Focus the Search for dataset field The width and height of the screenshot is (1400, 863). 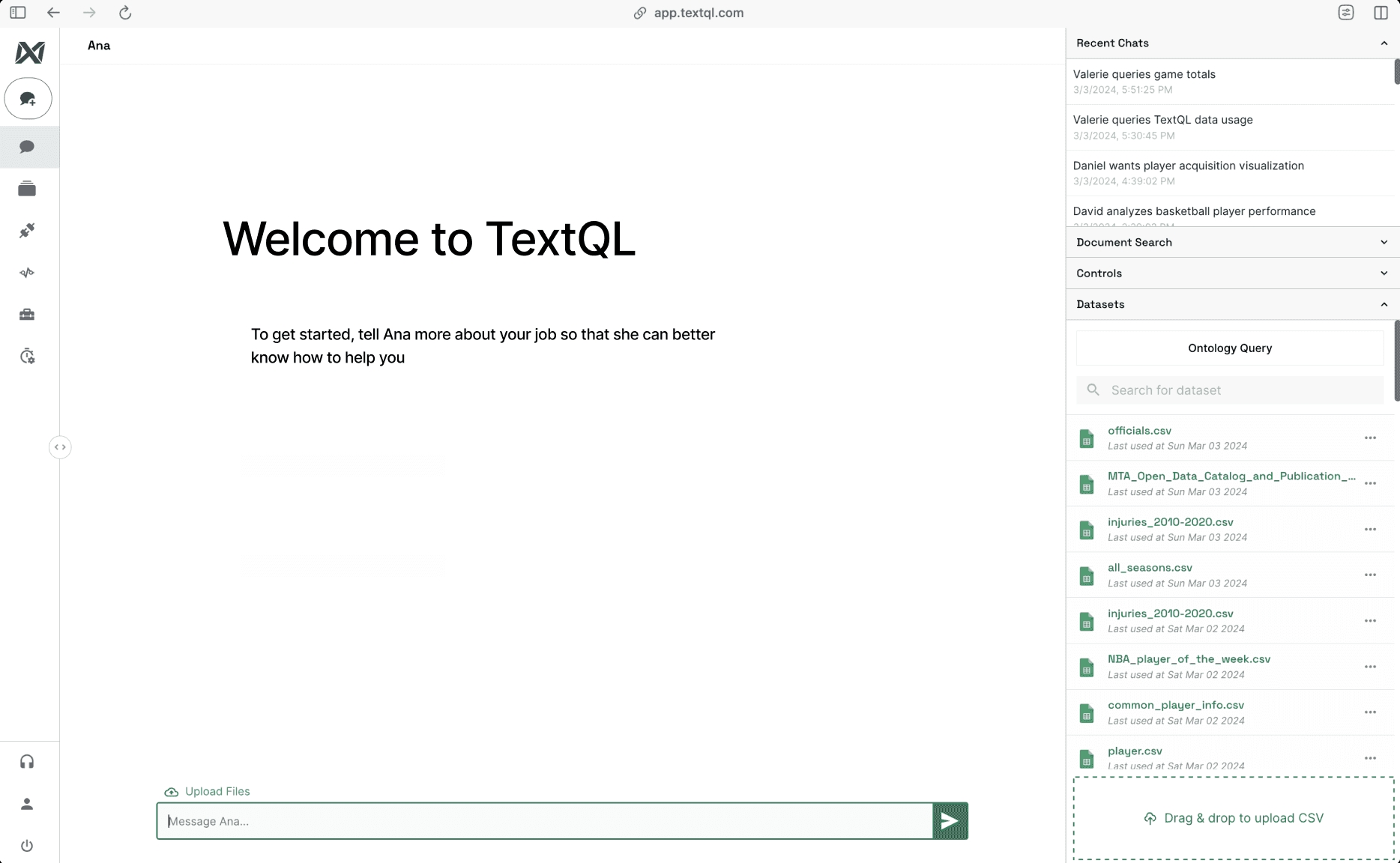click(x=1230, y=390)
